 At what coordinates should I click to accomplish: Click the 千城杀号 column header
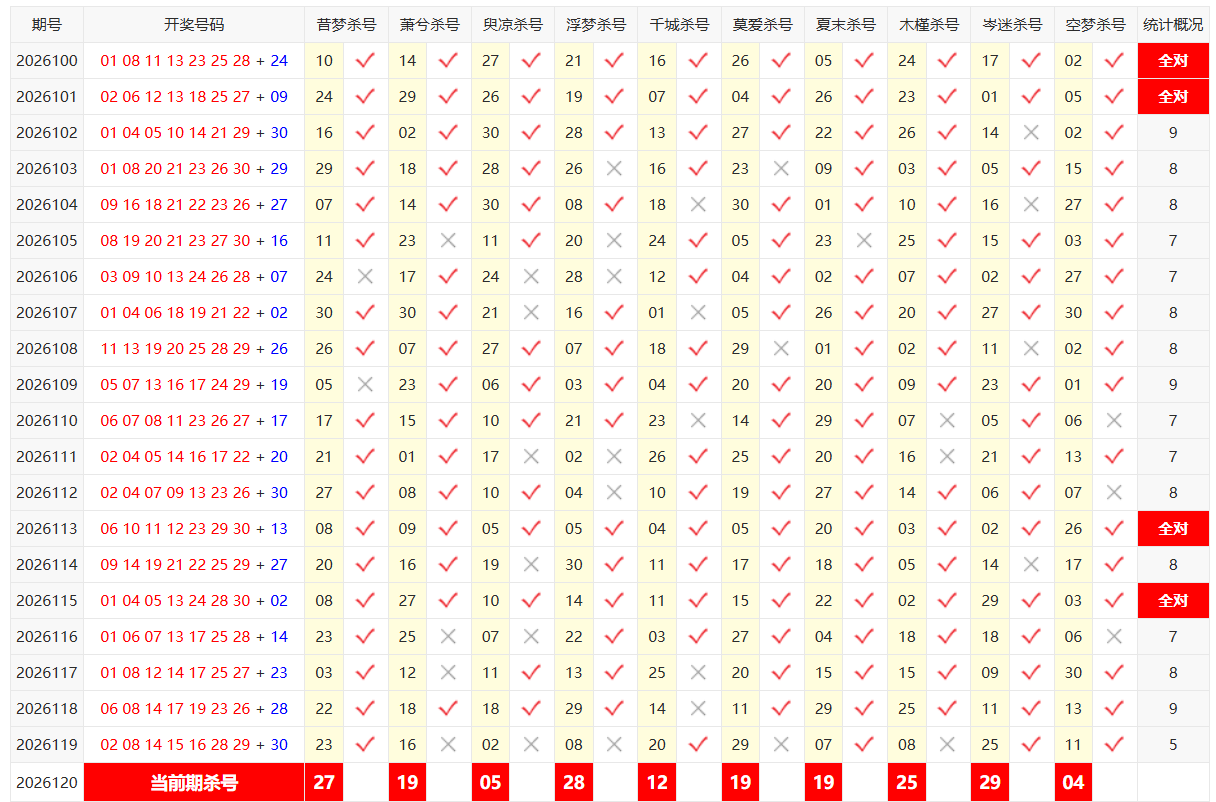[678, 25]
